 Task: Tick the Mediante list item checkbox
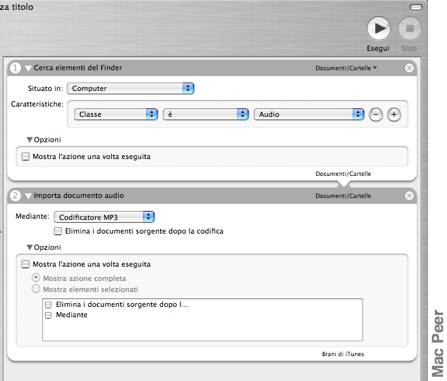point(49,315)
